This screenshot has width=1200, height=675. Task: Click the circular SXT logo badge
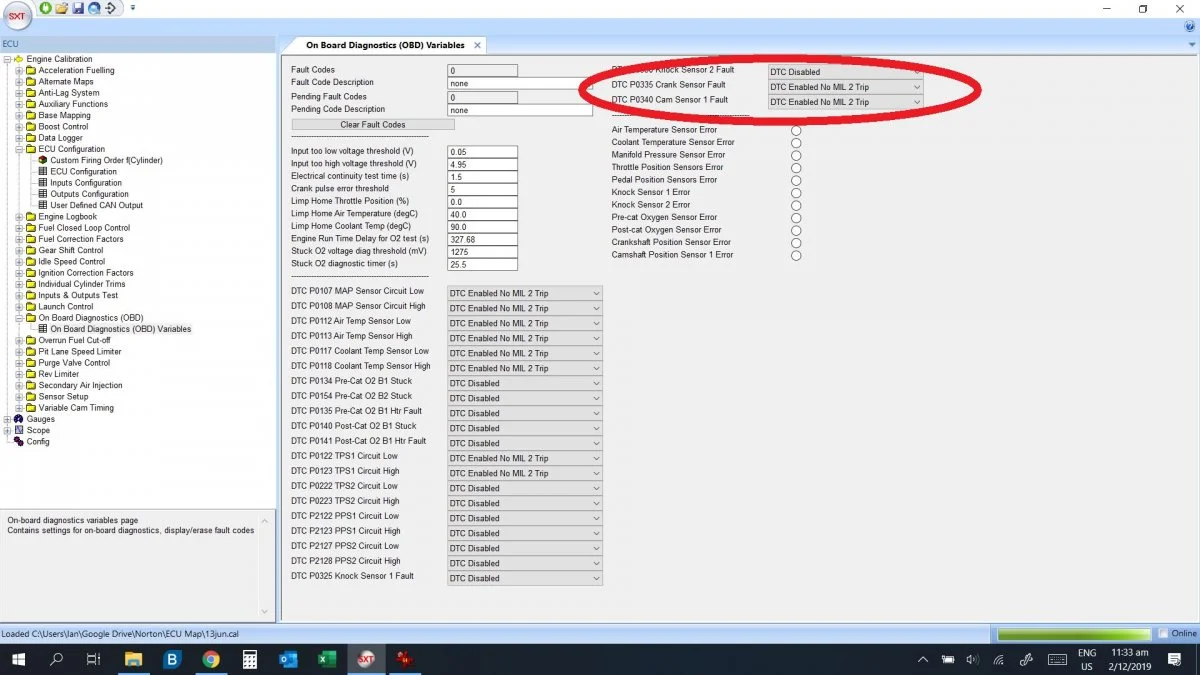(17, 17)
